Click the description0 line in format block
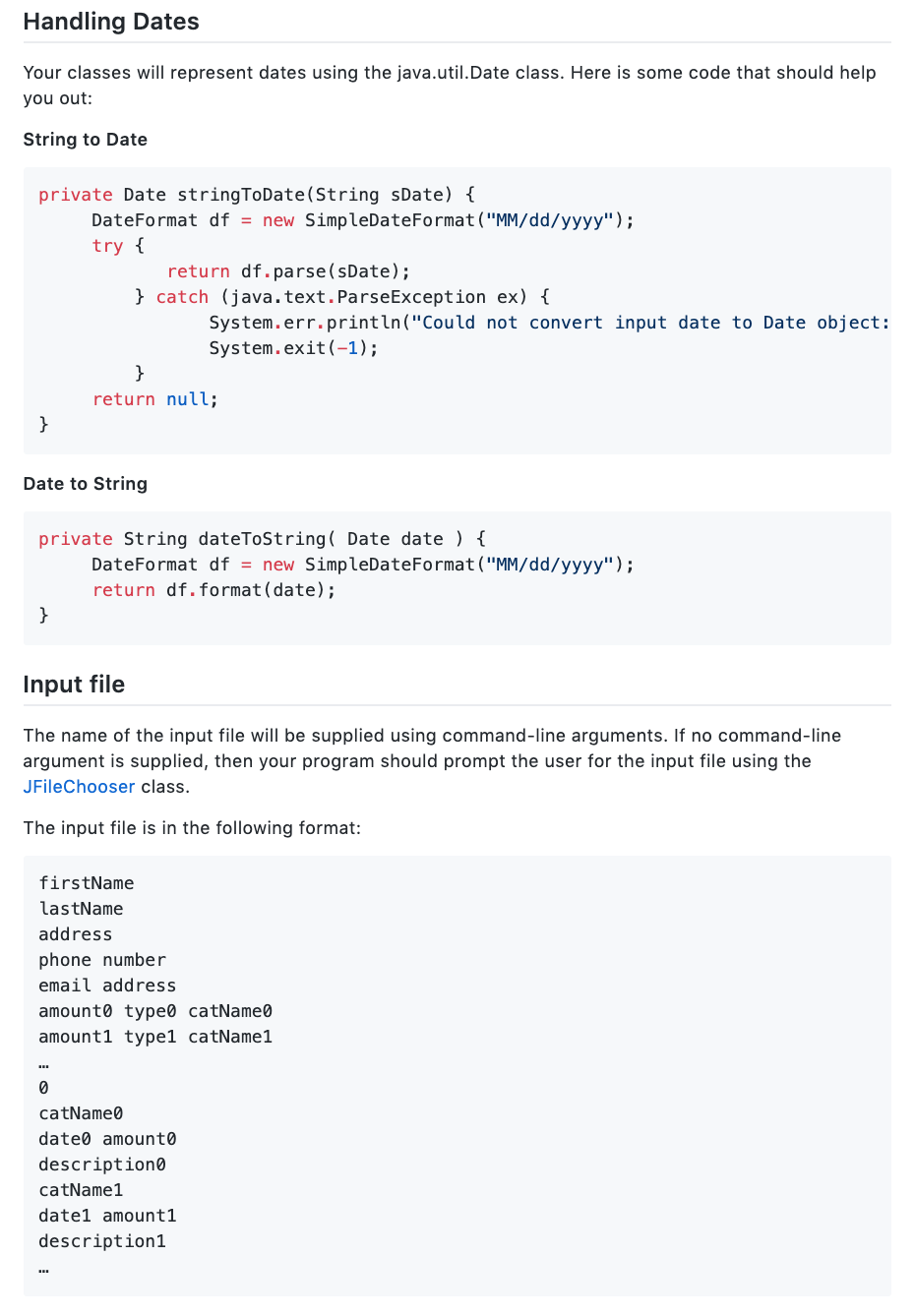The image size is (915, 1316). pos(102,1165)
